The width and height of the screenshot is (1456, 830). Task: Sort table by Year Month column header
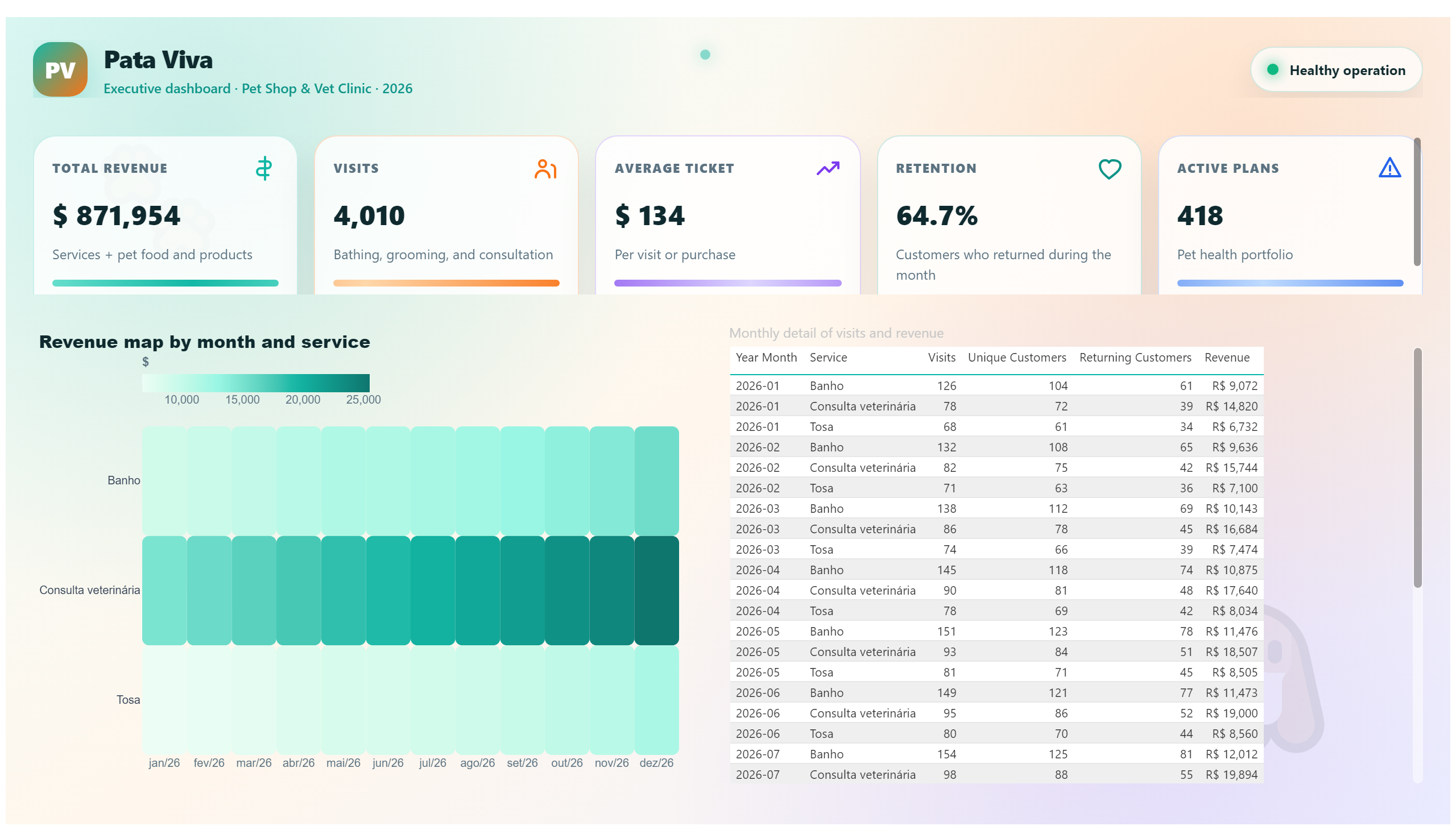click(766, 358)
